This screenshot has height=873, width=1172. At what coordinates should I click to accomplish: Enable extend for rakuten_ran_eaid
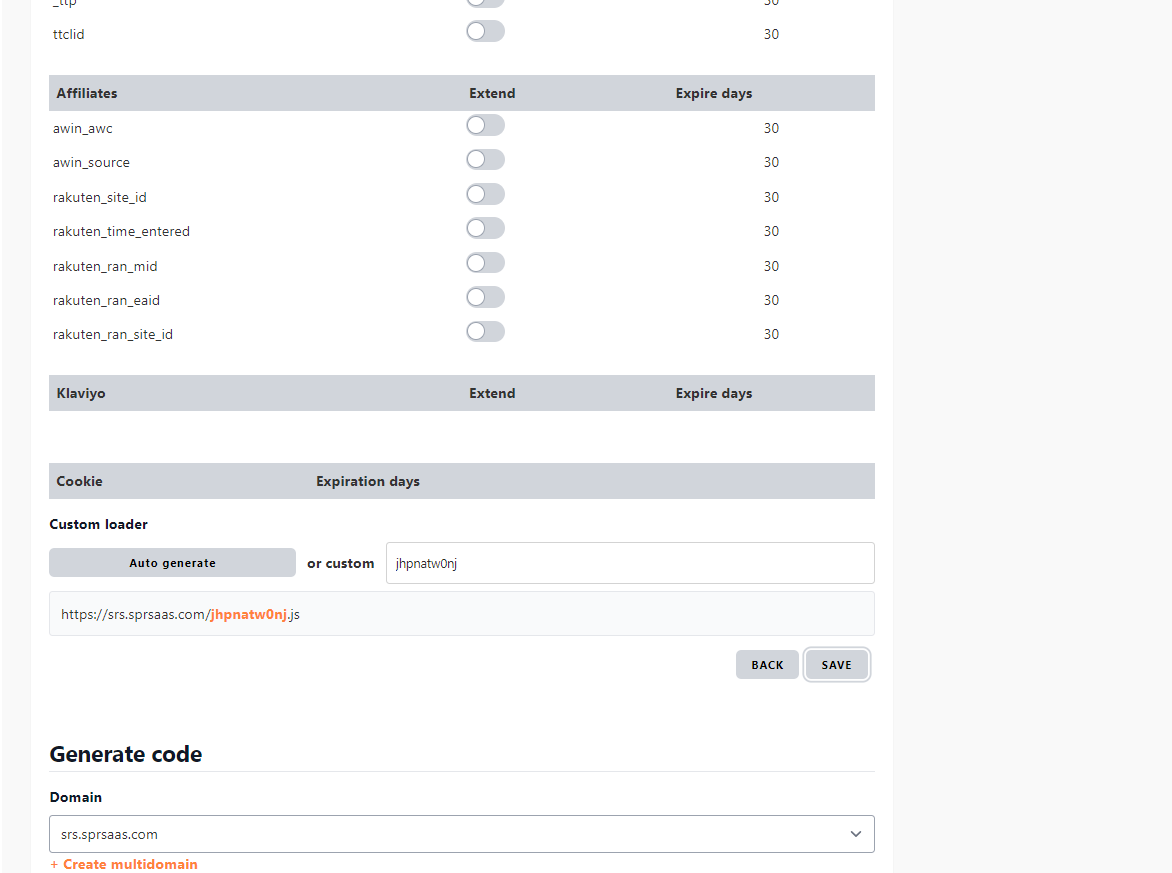coord(485,297)
